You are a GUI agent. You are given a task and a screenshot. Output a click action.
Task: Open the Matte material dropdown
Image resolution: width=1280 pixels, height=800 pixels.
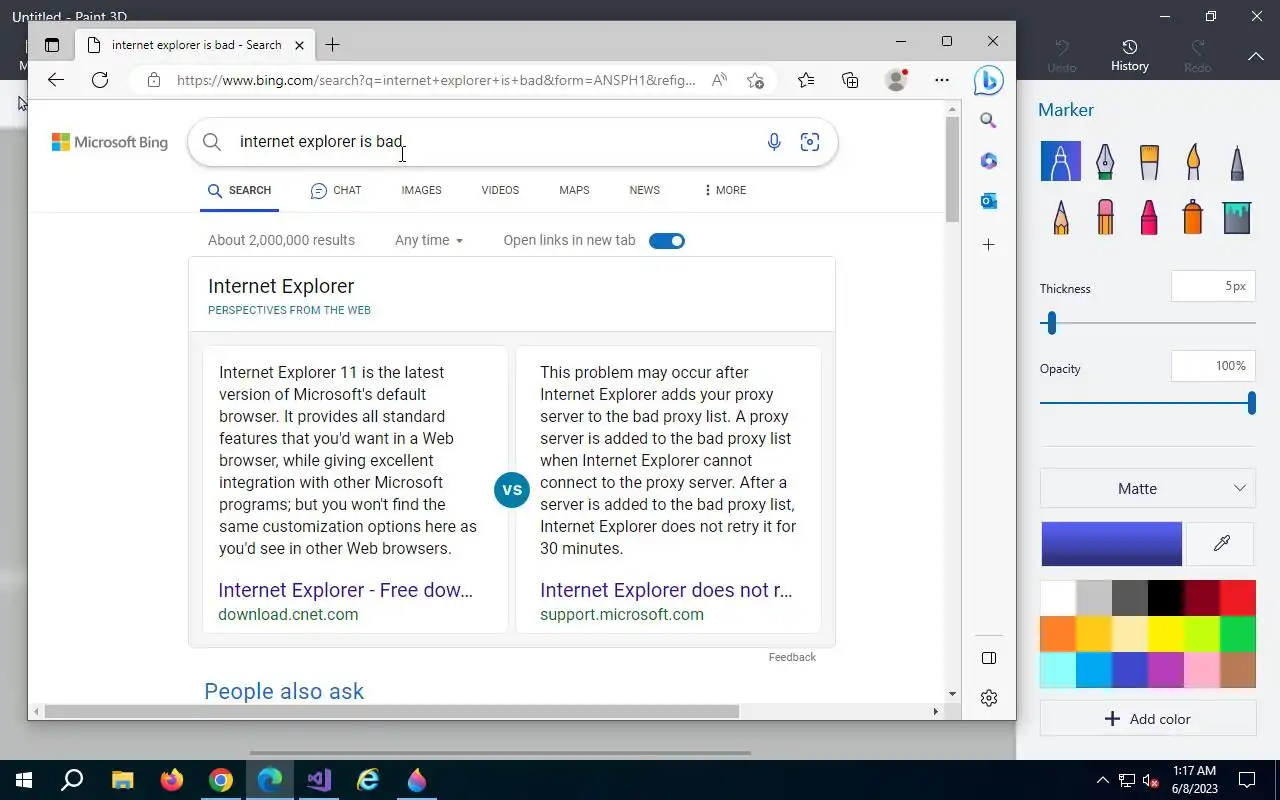[1148, 488]
